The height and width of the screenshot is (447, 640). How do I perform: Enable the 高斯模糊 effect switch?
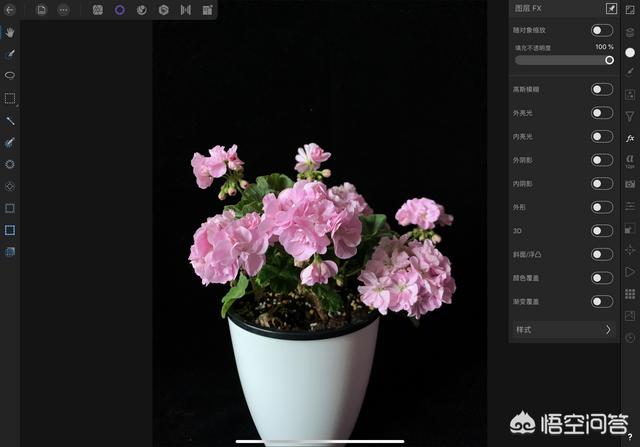[x=602, y=89]
